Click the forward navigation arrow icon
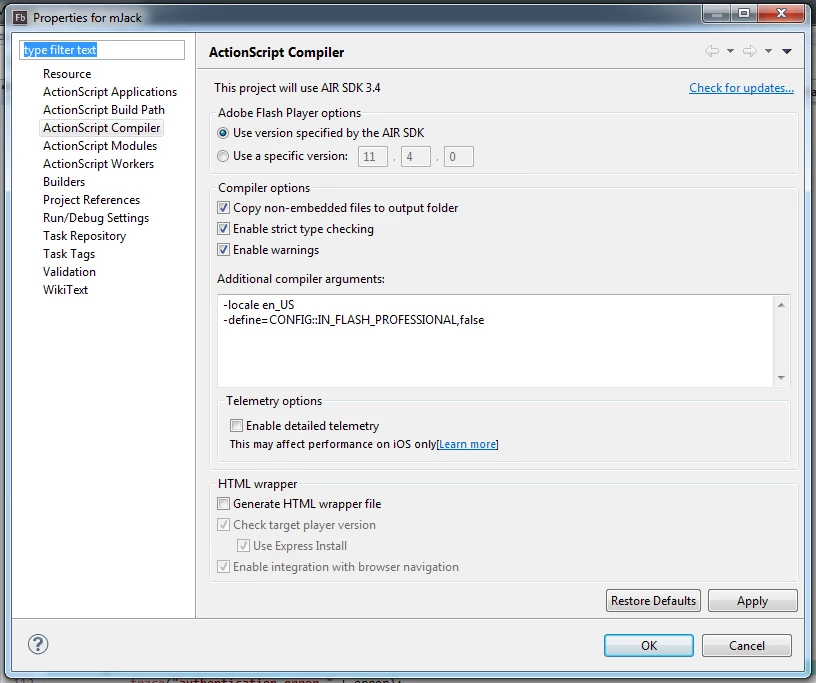This screenshot has width=816, height=683. [x=750, y=51]
